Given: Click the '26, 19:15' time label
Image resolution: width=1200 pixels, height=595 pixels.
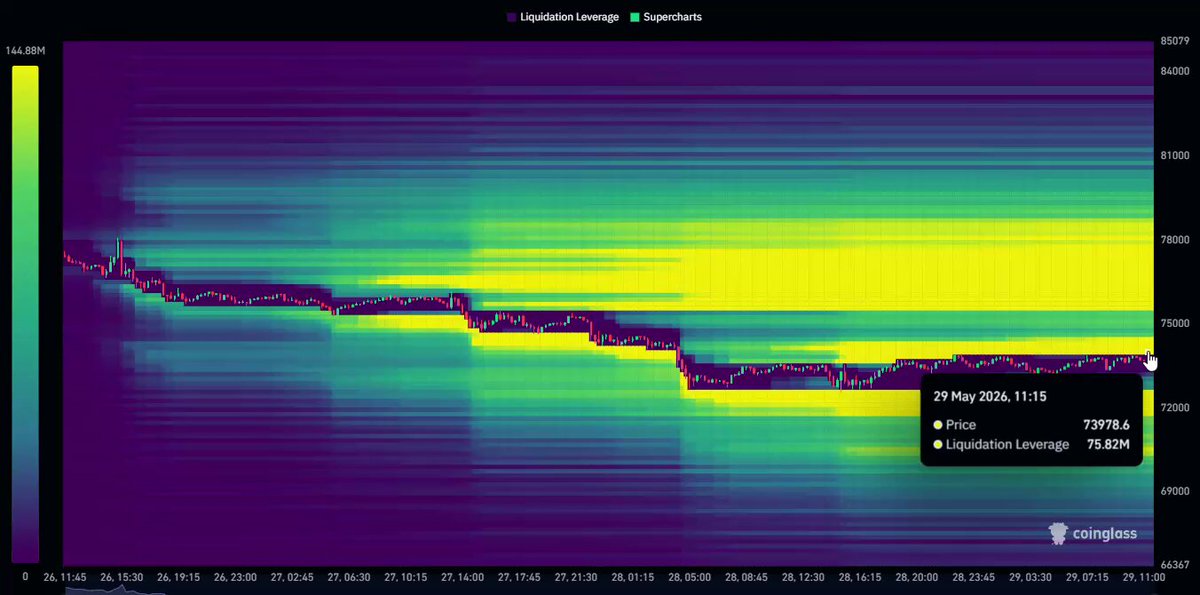Looking at the screenshot, I should 178,577.
